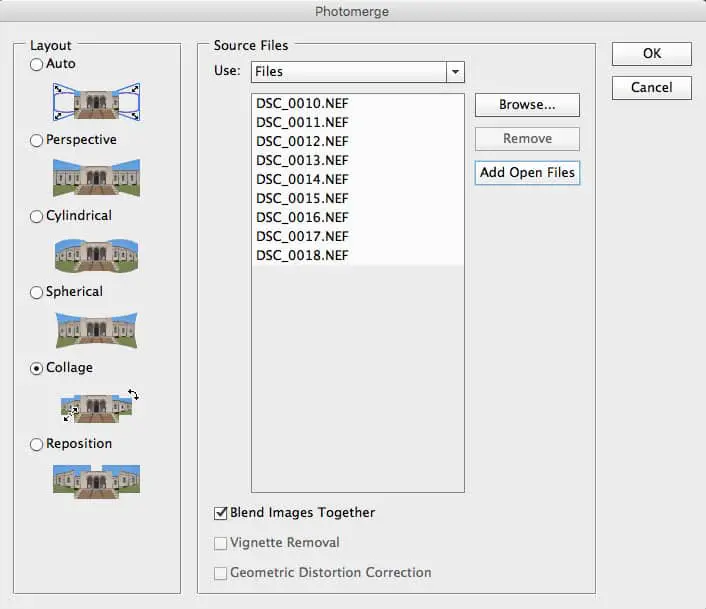
Task: Select DSC_0010.NEF in the file list
Action: [302, 104]
